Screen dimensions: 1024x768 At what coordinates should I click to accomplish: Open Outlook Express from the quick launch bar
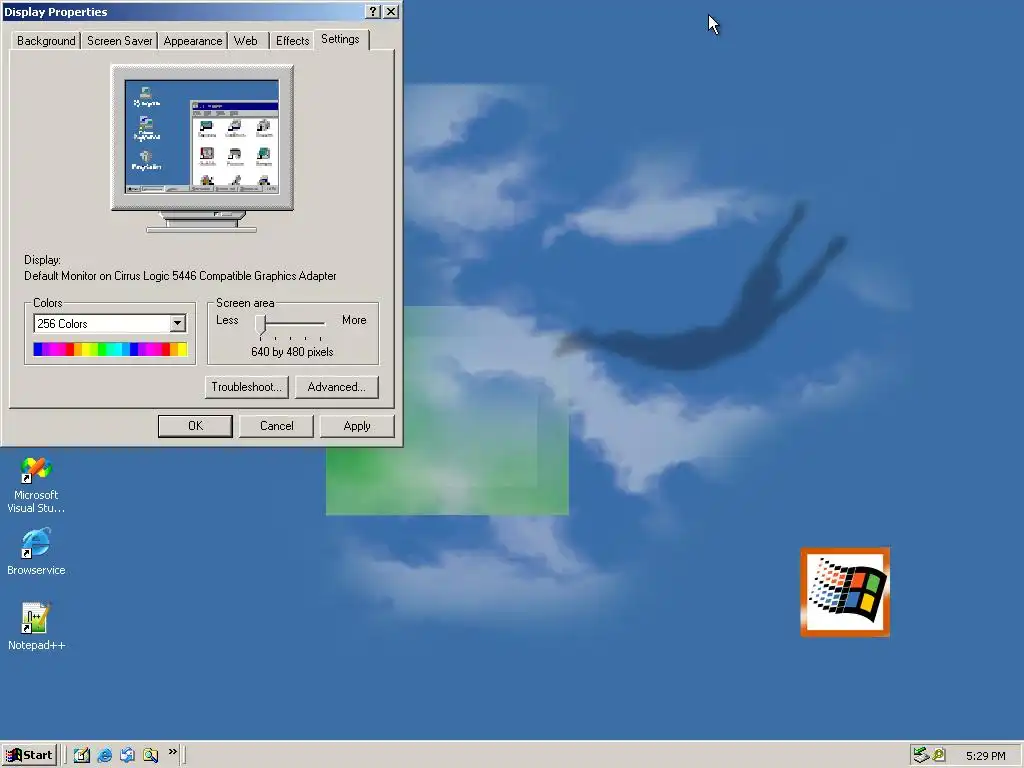click(127, 755)
